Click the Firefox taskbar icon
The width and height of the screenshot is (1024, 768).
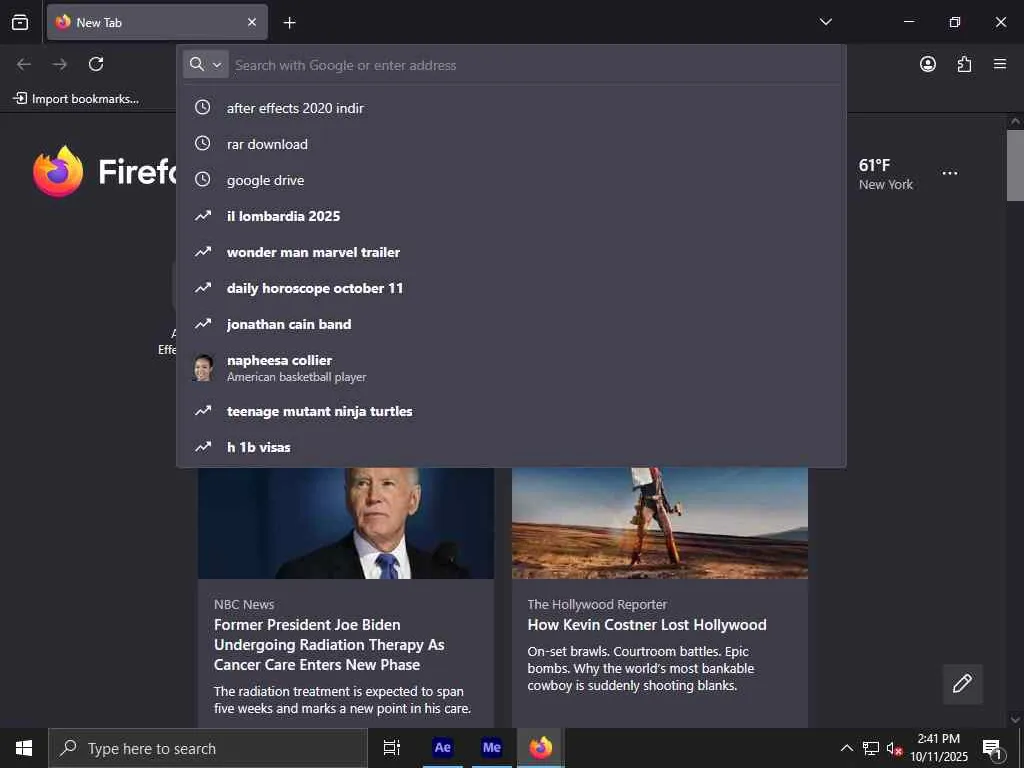541,748
